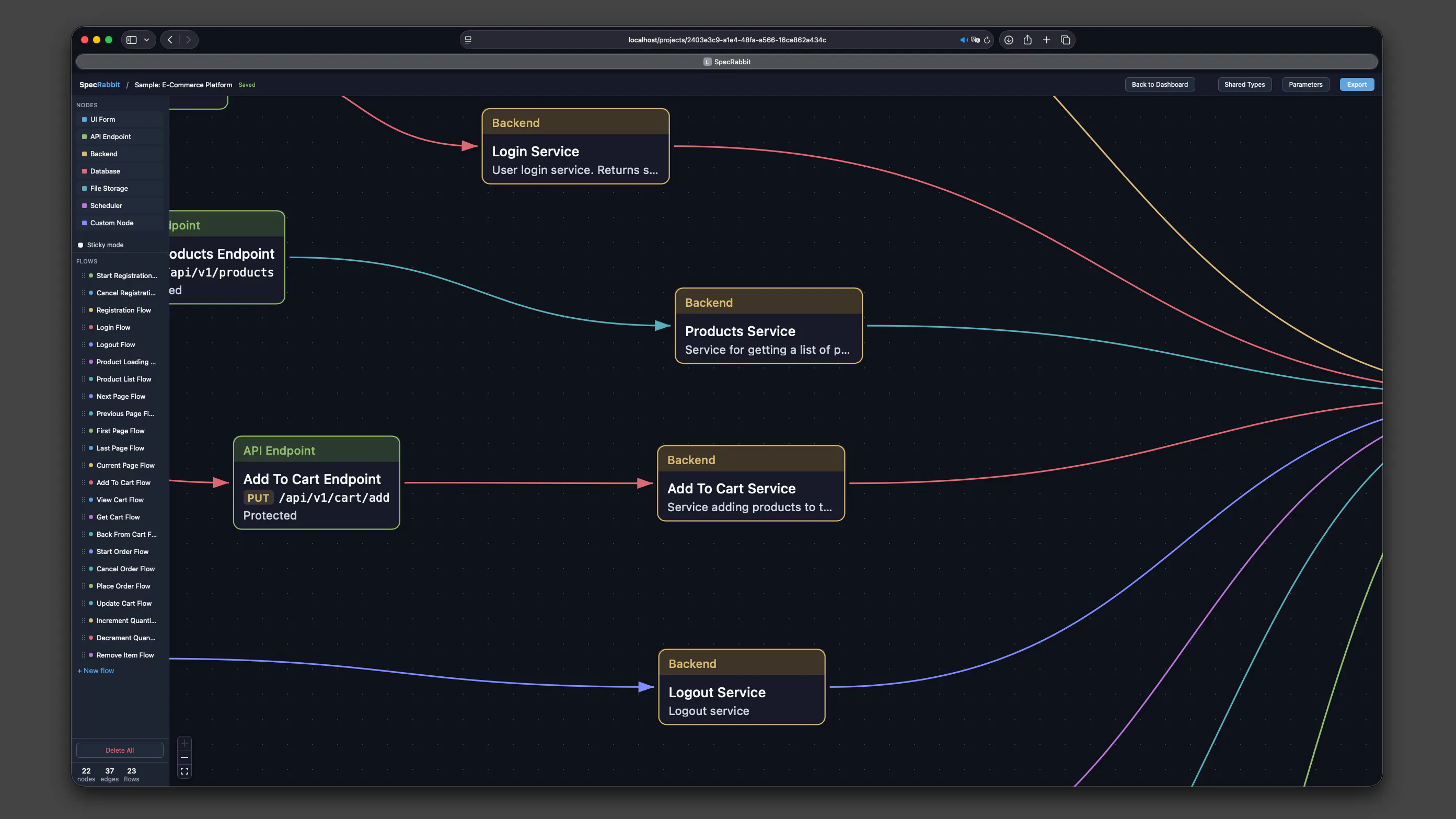Create a new flow with '+ New flow'
Screen dimensions: 1456x819
(x=96, y=671)
